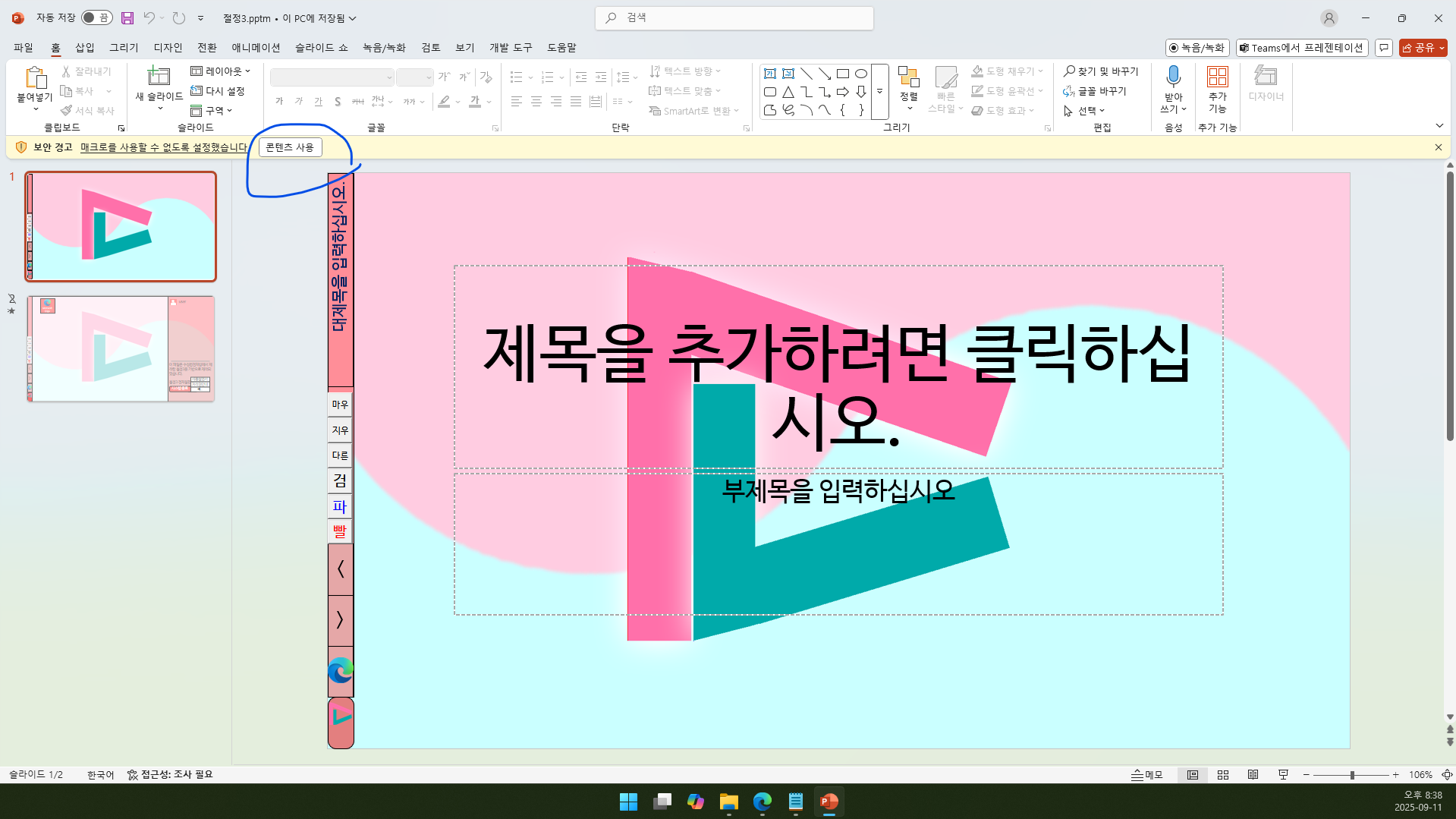
Task: Insert a new slide via 새 슬라이드 icon
Action: [x=159, y=76]
